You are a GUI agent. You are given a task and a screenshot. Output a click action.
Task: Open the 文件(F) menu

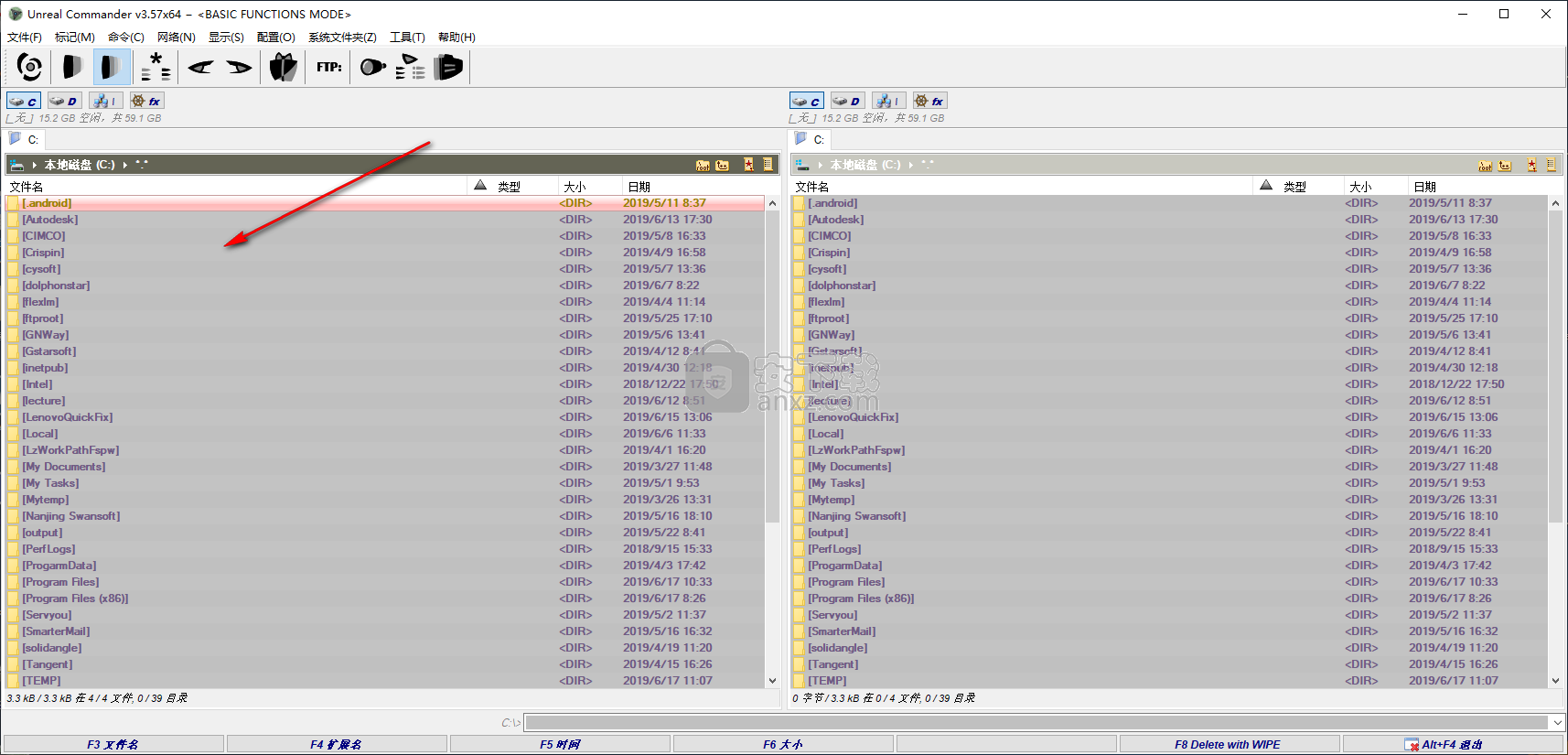click(x=25, y=38)
